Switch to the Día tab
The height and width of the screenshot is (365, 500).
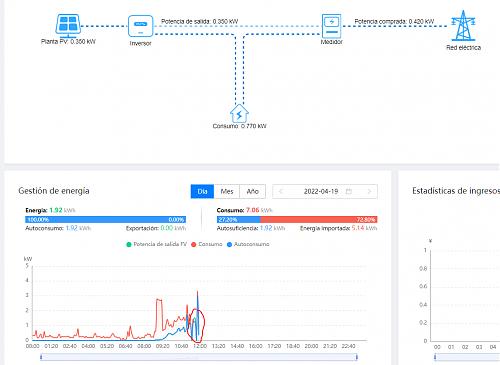click(x=202, y=191)
